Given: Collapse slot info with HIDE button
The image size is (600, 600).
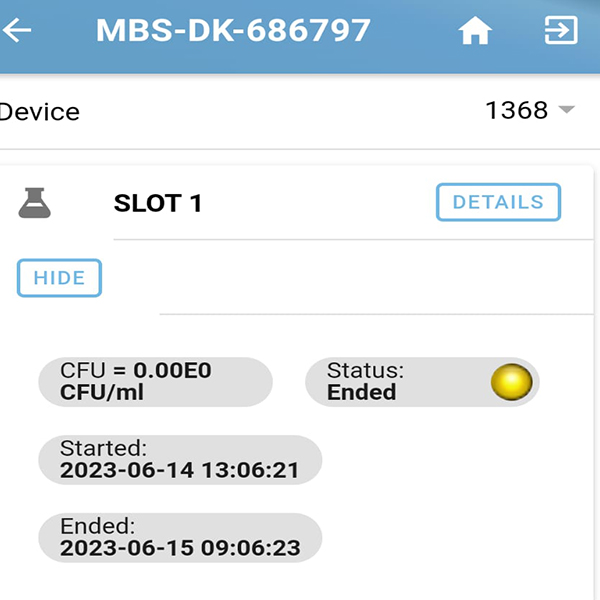Looking at the screenshot, I should 59,278.
